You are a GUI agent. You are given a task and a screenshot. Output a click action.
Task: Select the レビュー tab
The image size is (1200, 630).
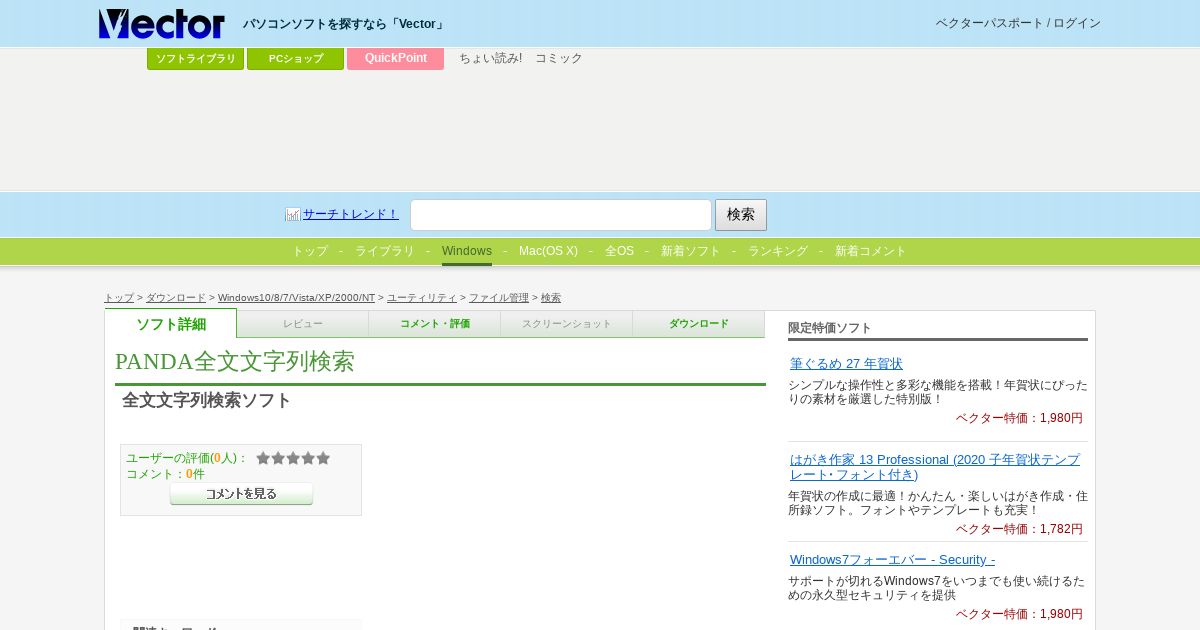click(303, 324)
